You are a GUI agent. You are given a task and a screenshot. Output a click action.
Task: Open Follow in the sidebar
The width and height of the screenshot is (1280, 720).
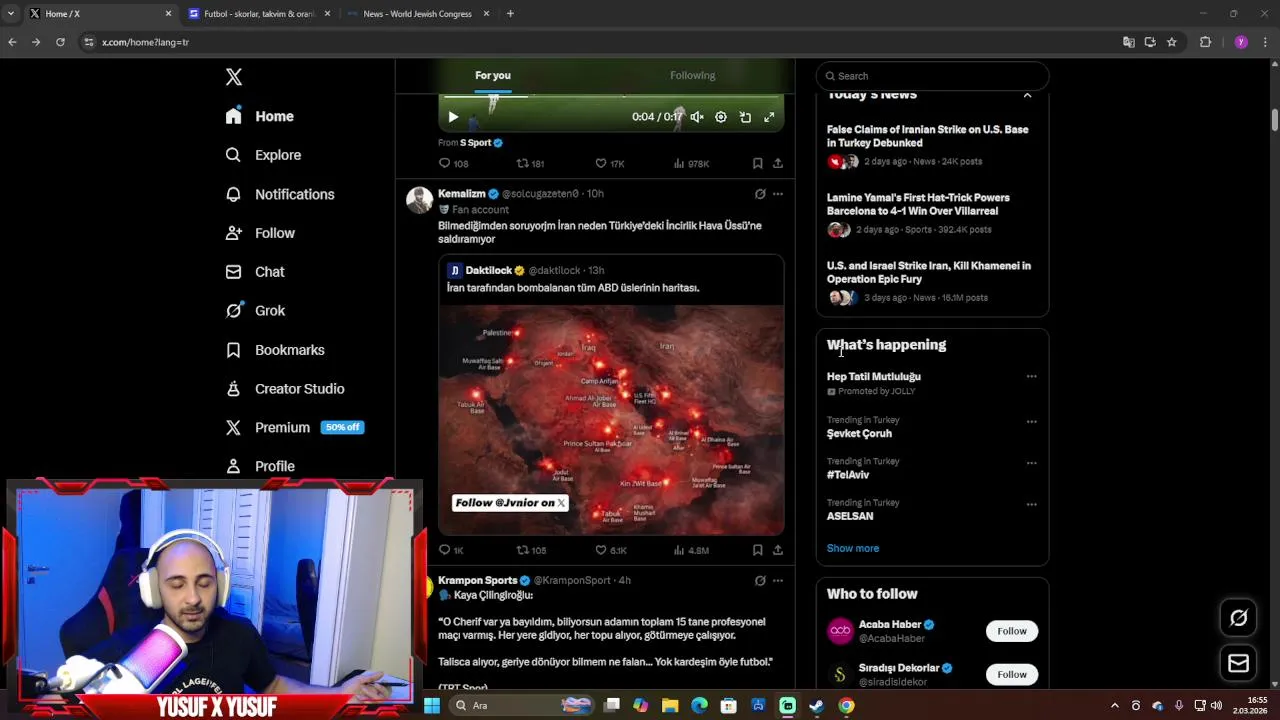[x=260, y=233]
